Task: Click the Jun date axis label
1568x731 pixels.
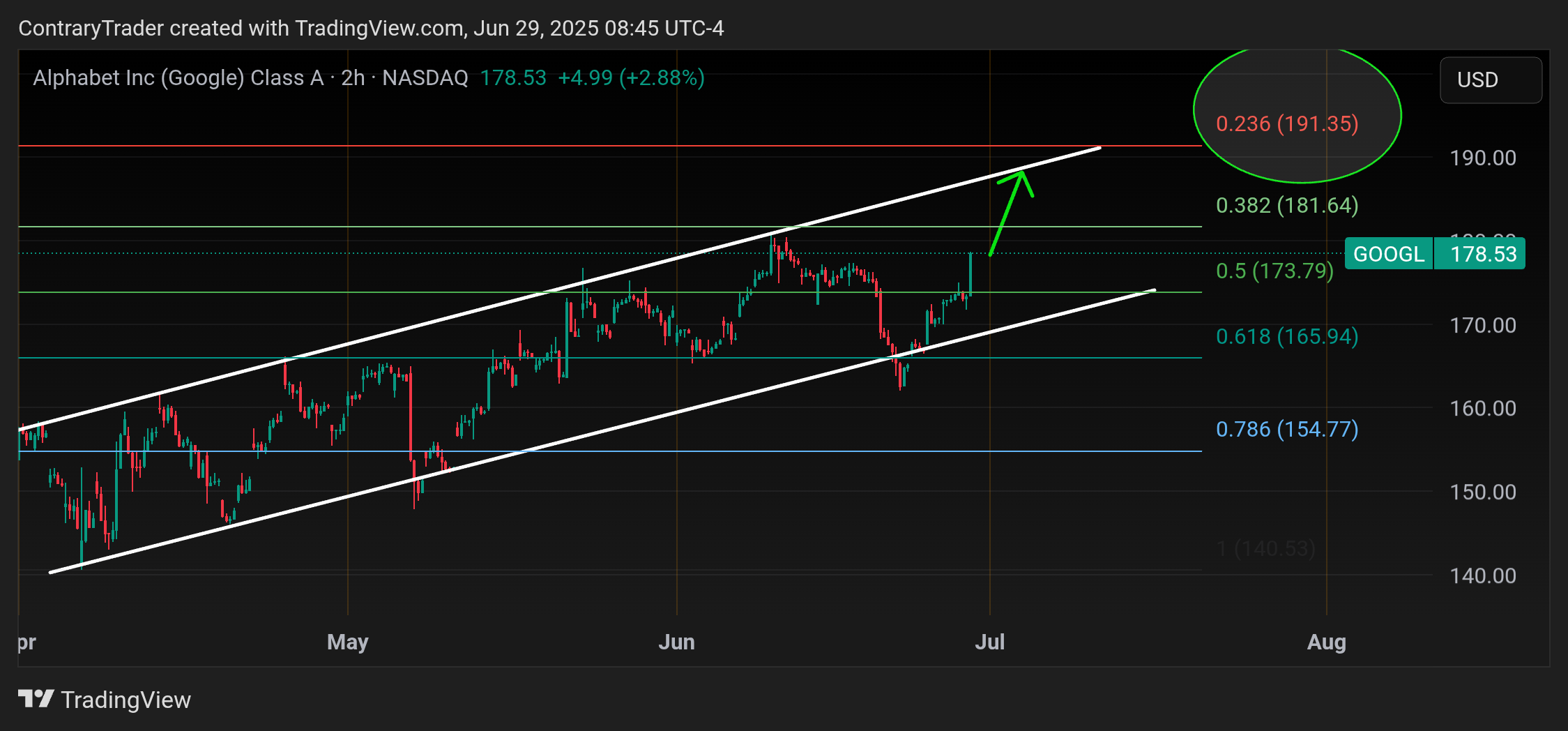Action: pos(676,642)
